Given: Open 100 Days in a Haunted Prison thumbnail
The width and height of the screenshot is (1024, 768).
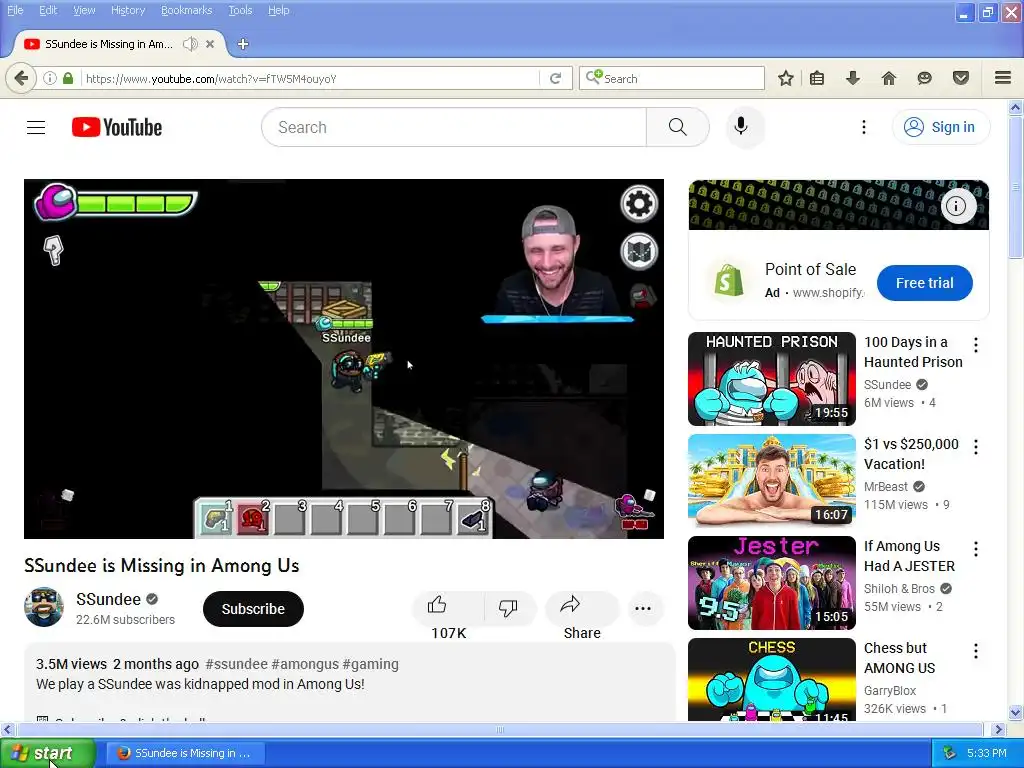Looking at the screenshot, I should coord(771,379).
